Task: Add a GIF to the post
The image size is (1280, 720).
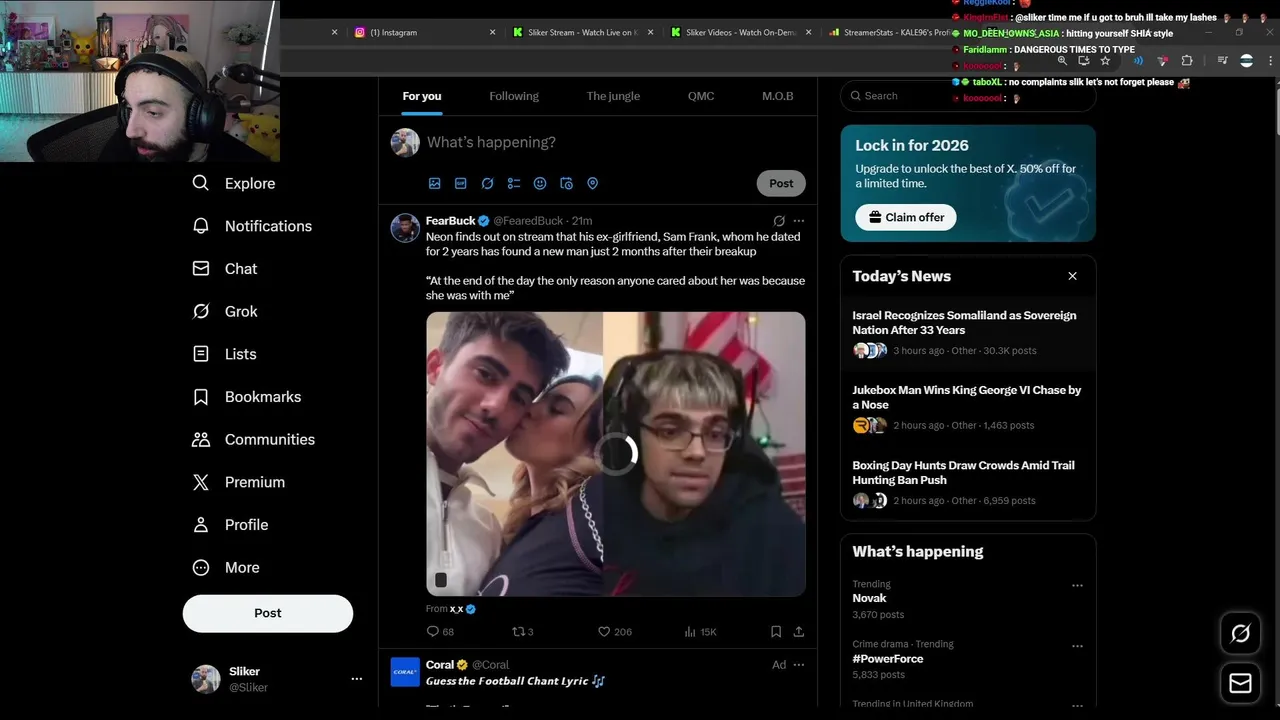Action: [x=461, y=183]
